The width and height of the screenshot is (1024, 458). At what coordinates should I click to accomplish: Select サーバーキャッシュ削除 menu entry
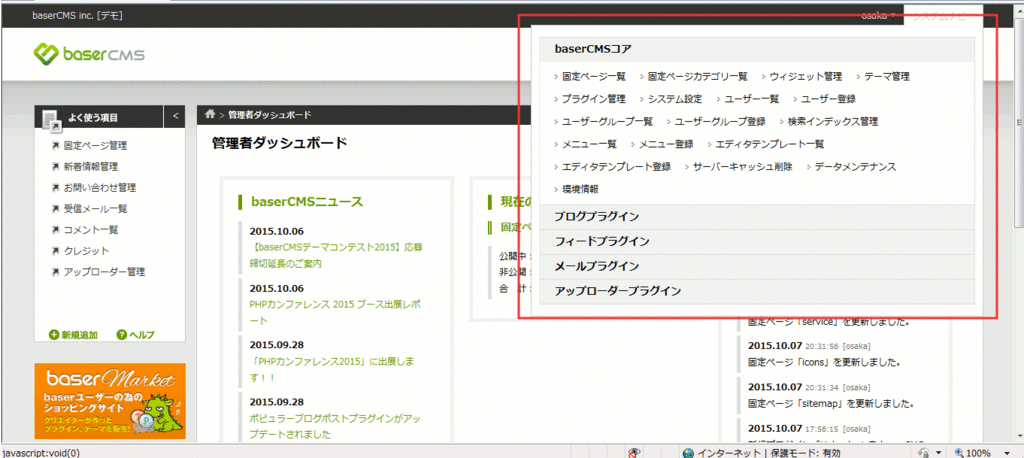743,167
